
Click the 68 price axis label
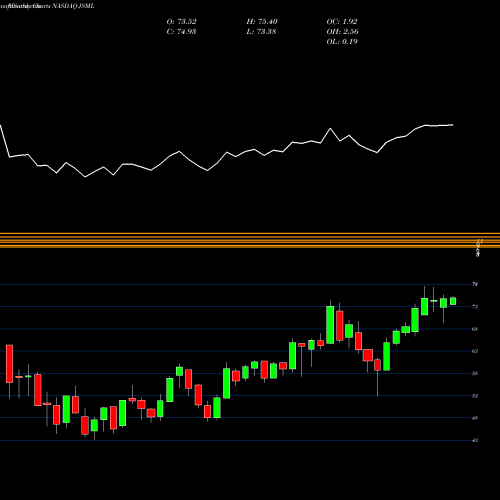475,329
